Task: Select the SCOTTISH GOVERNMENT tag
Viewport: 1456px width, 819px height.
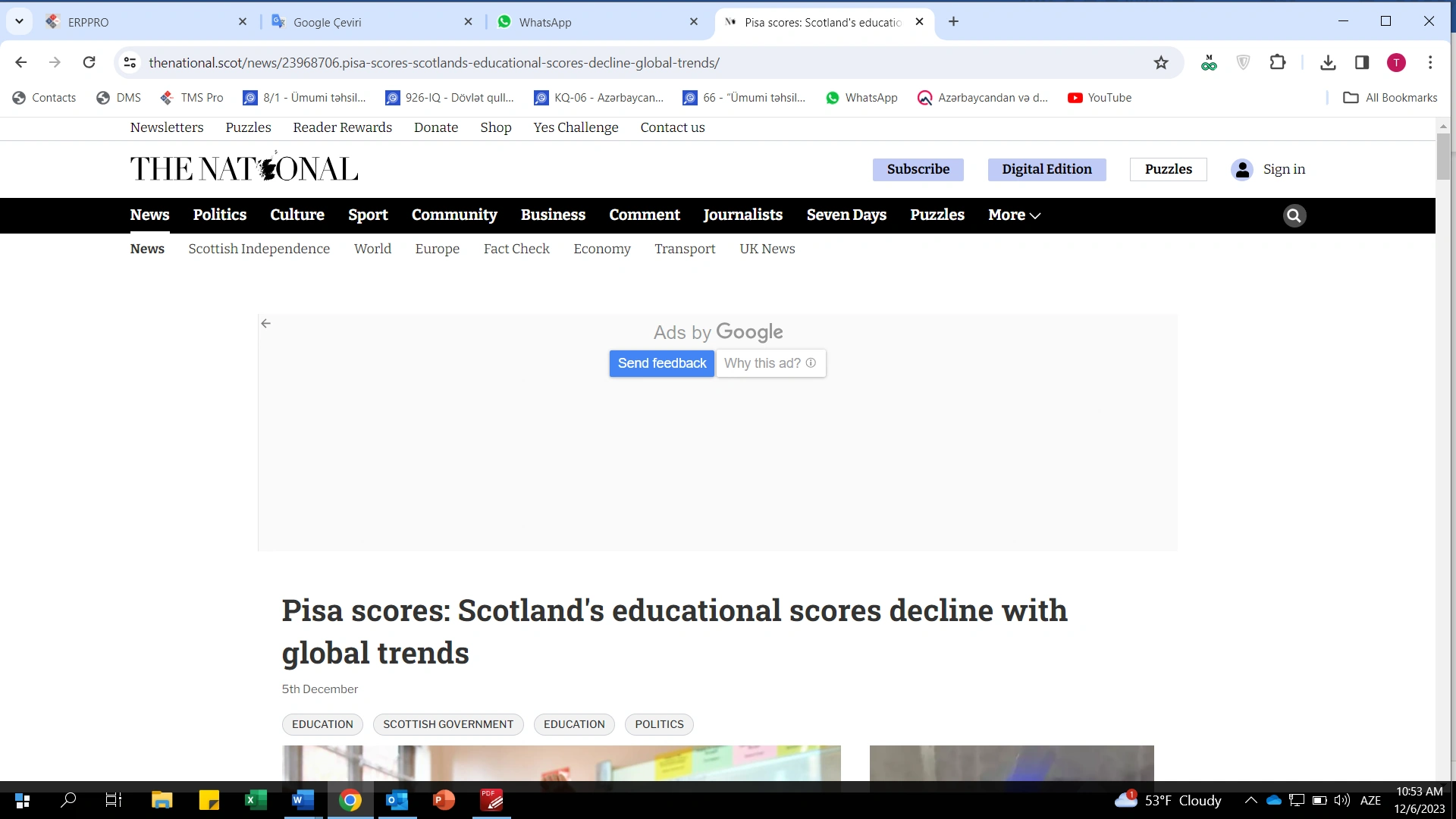Action: point(448,725)
